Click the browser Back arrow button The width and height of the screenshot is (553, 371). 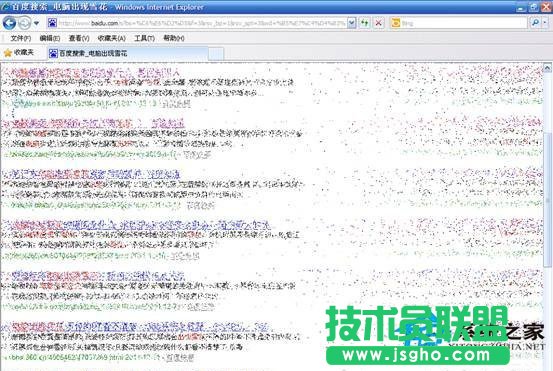pos(10,23)
